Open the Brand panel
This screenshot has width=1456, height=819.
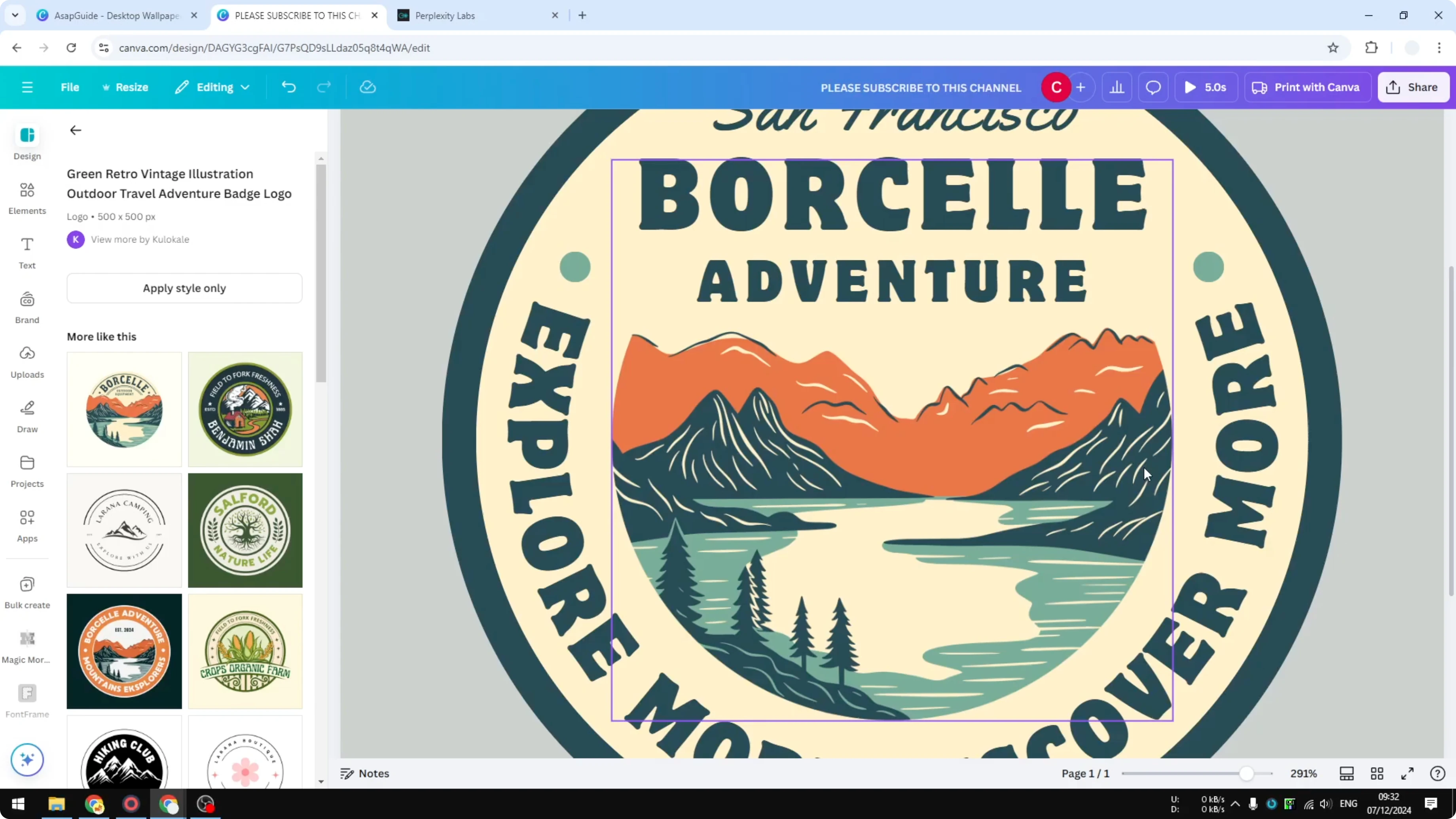(27, 306)
